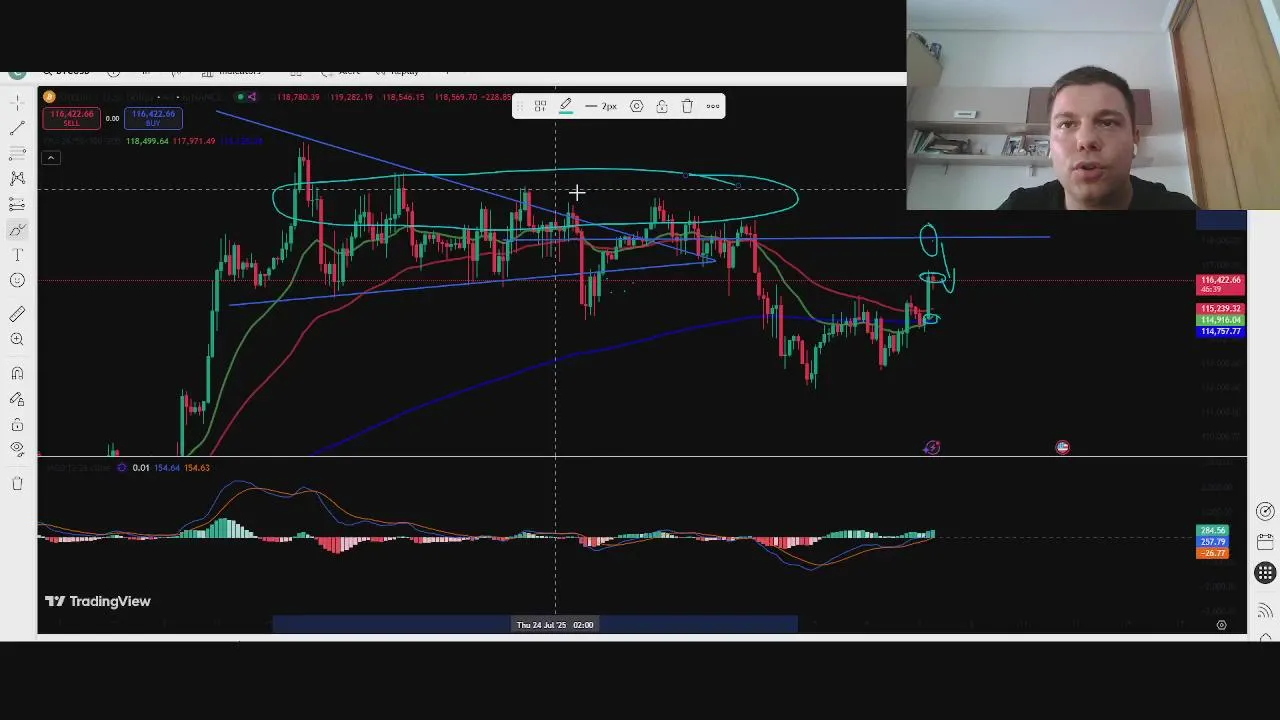This screenshot has width=1280, height=720.
Task: Click the 257.79 MACD axis label
Action: [x=1212, y=542]
